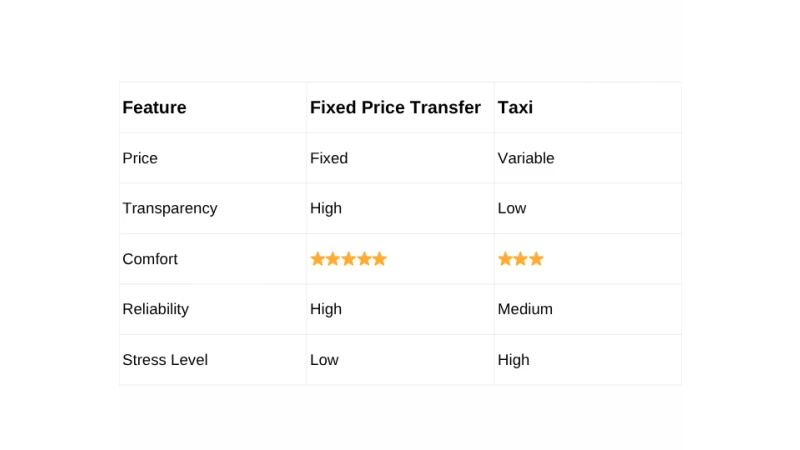Click the "Variable" cell under Taxi
800x450 pixels.
tap(526, 158)
